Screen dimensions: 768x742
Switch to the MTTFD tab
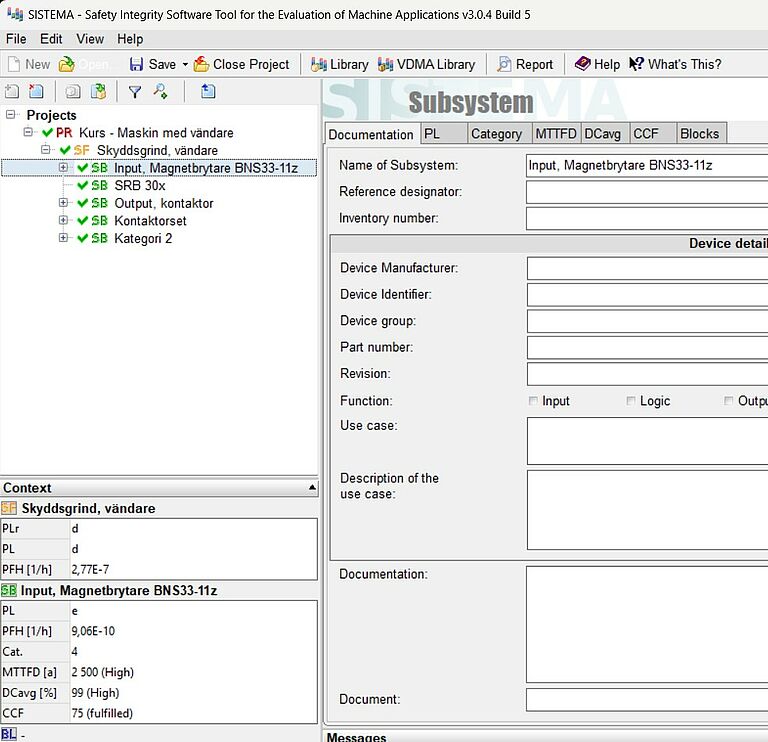(555, 134)
